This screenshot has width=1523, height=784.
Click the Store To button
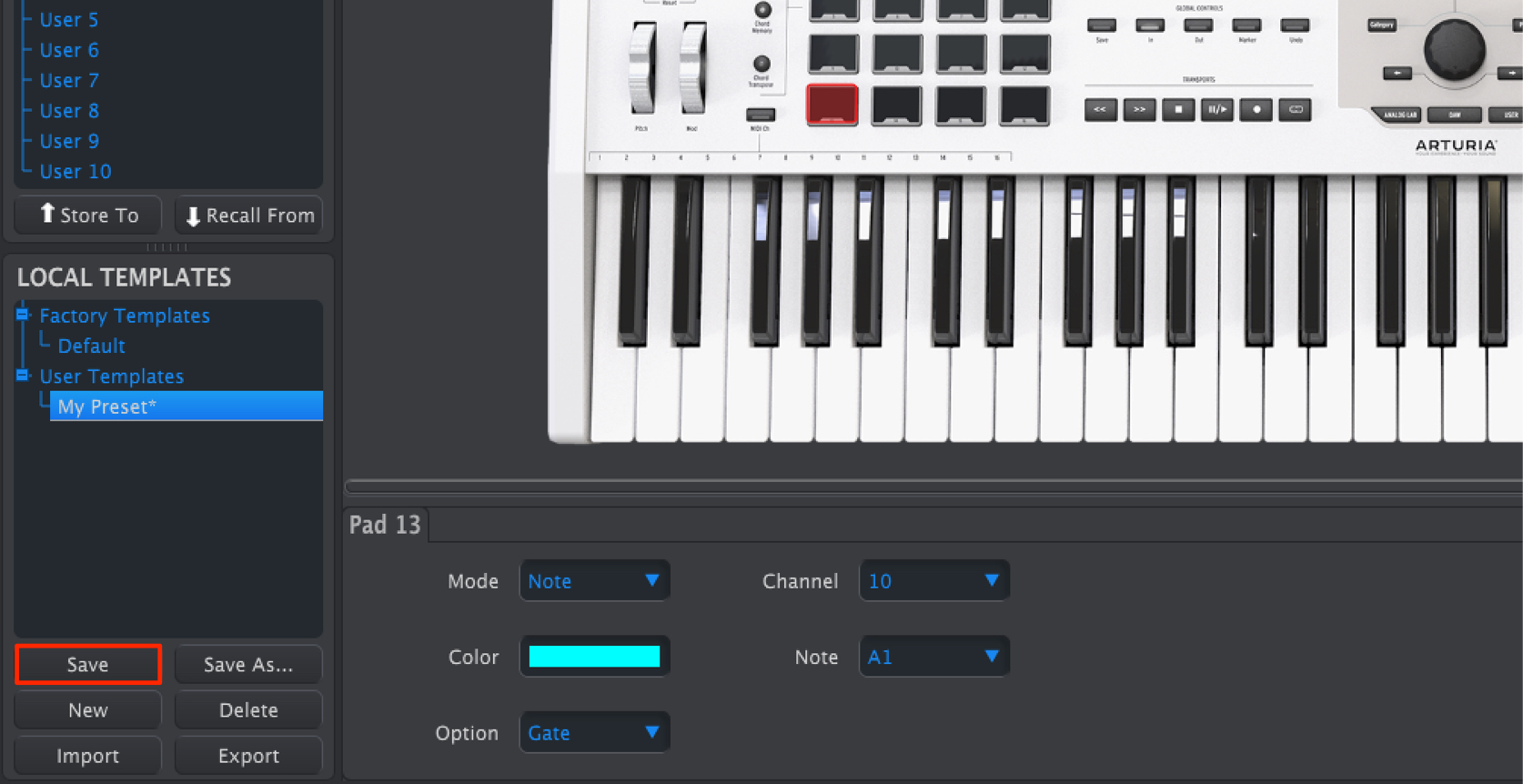click(88, 215)
